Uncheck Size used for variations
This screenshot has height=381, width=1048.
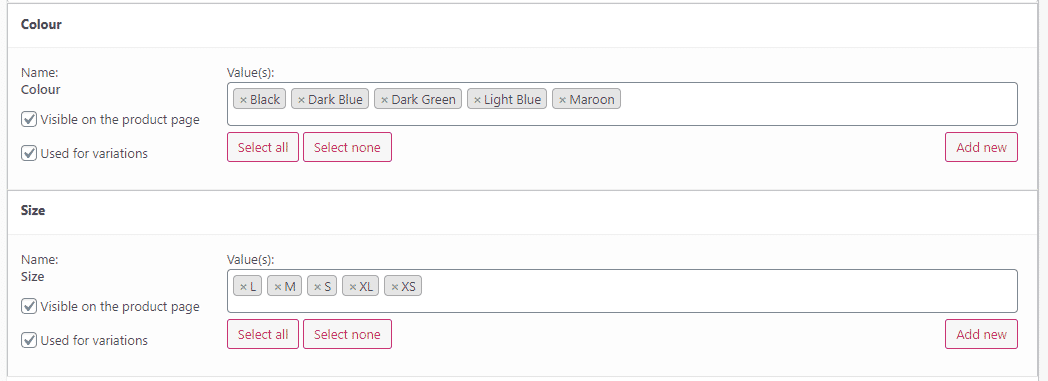click(x=29, y=340)
